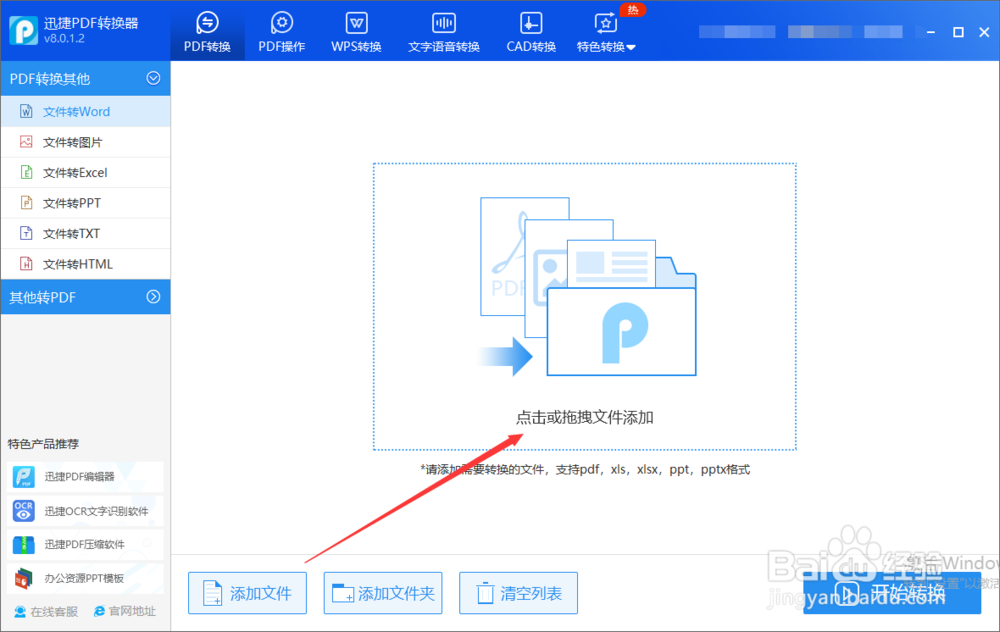This screenshot has height=632, width=1000.
Task: Click the 点击或拖拽文件添加 drop area
Action: 585,307
